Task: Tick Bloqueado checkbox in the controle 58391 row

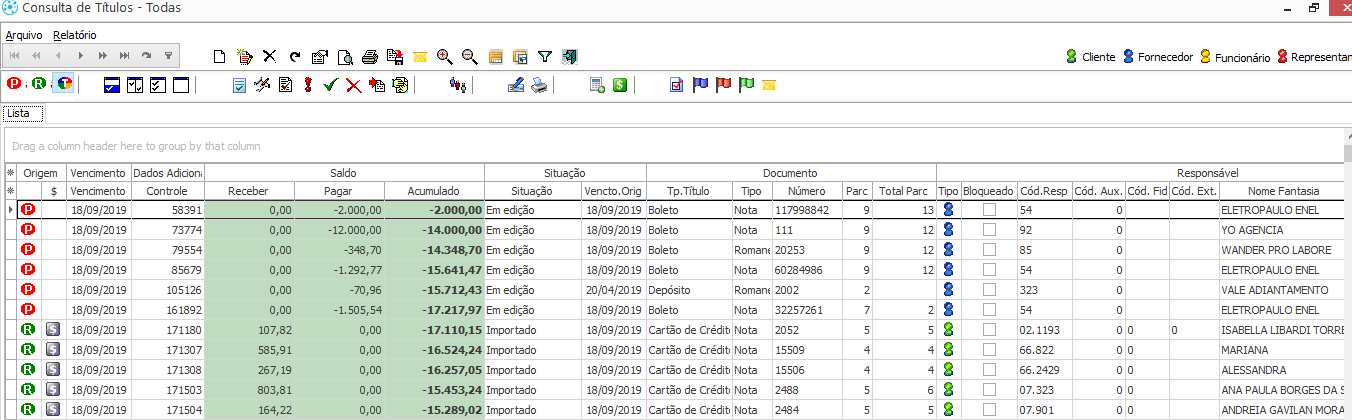Action: pyautogui.click(x=989, y=210)
